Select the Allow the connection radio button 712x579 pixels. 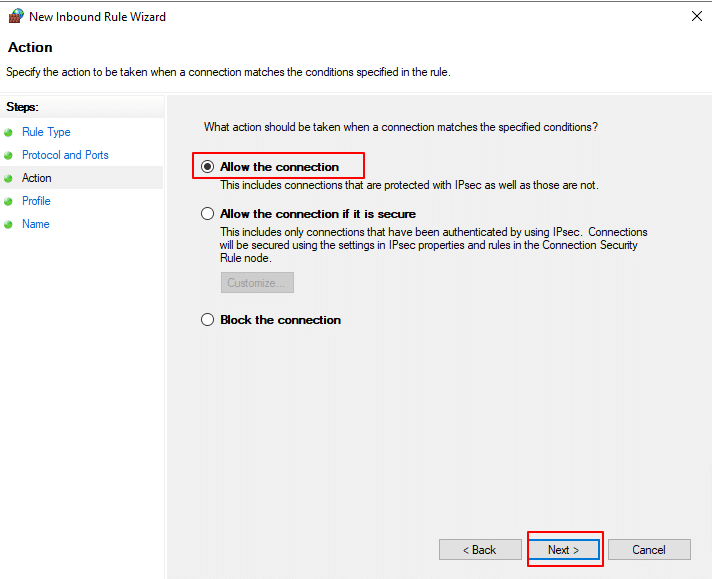tap(208, 167)
